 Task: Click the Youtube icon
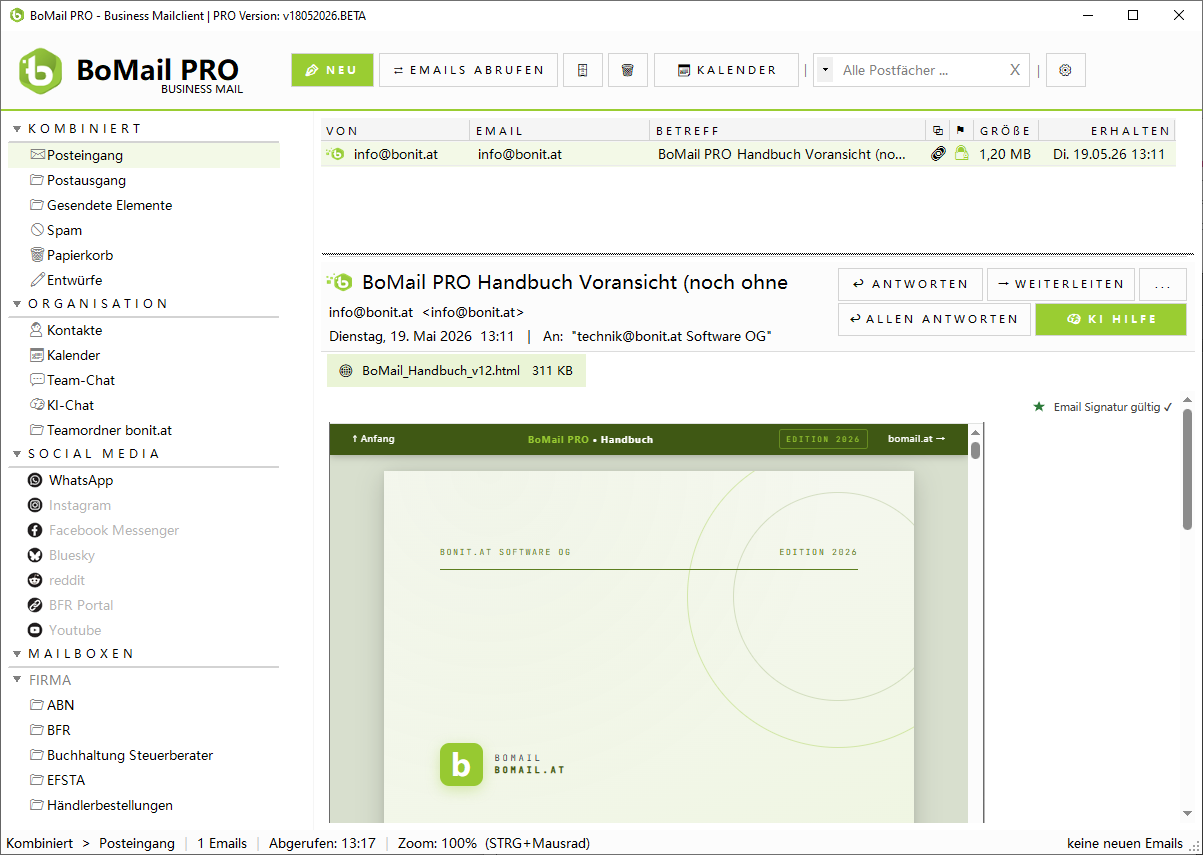[x=35, y=630]
